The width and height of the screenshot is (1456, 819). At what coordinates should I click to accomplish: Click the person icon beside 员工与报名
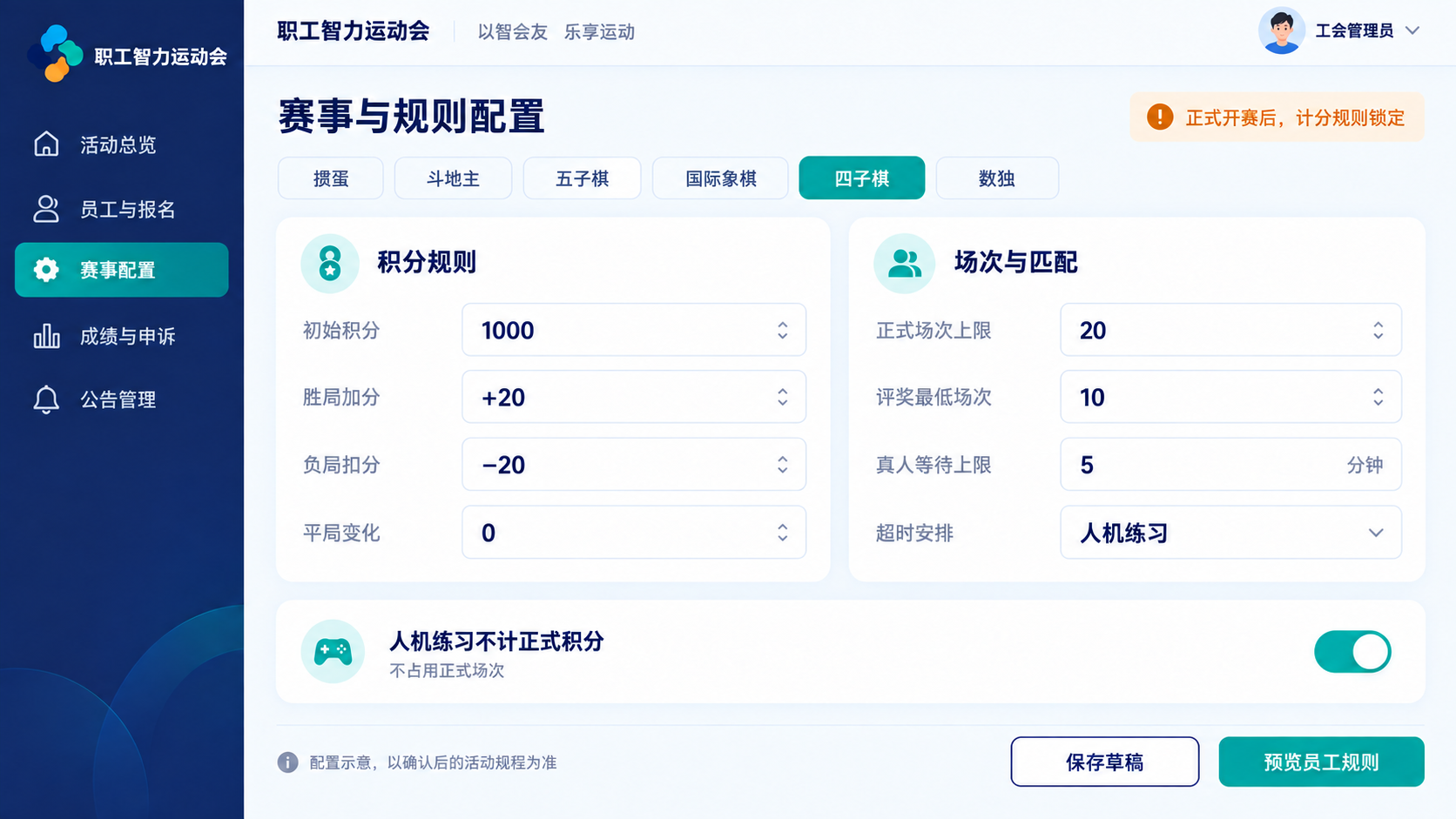tap(46, 209)
